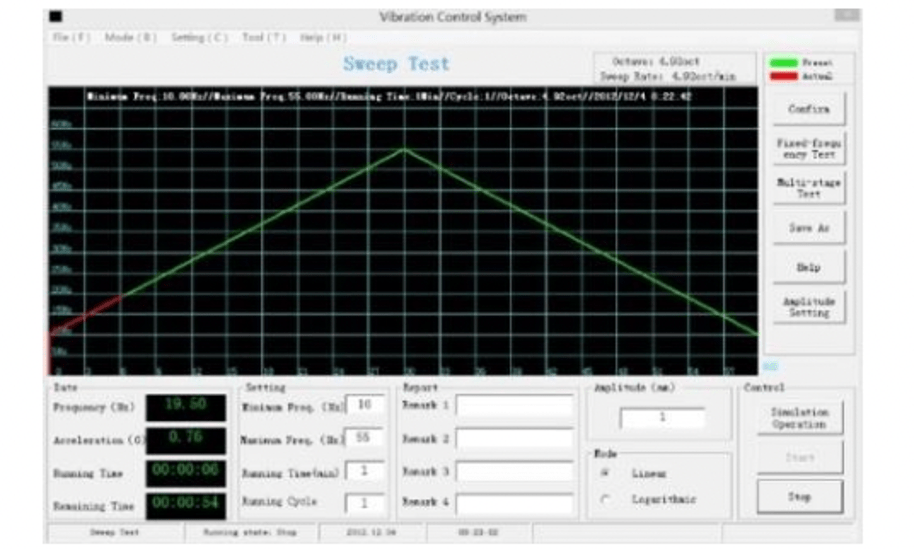Click the Remark 1 text field
Viewport: 914px width, 549px height.
click(x=515, y=406)
